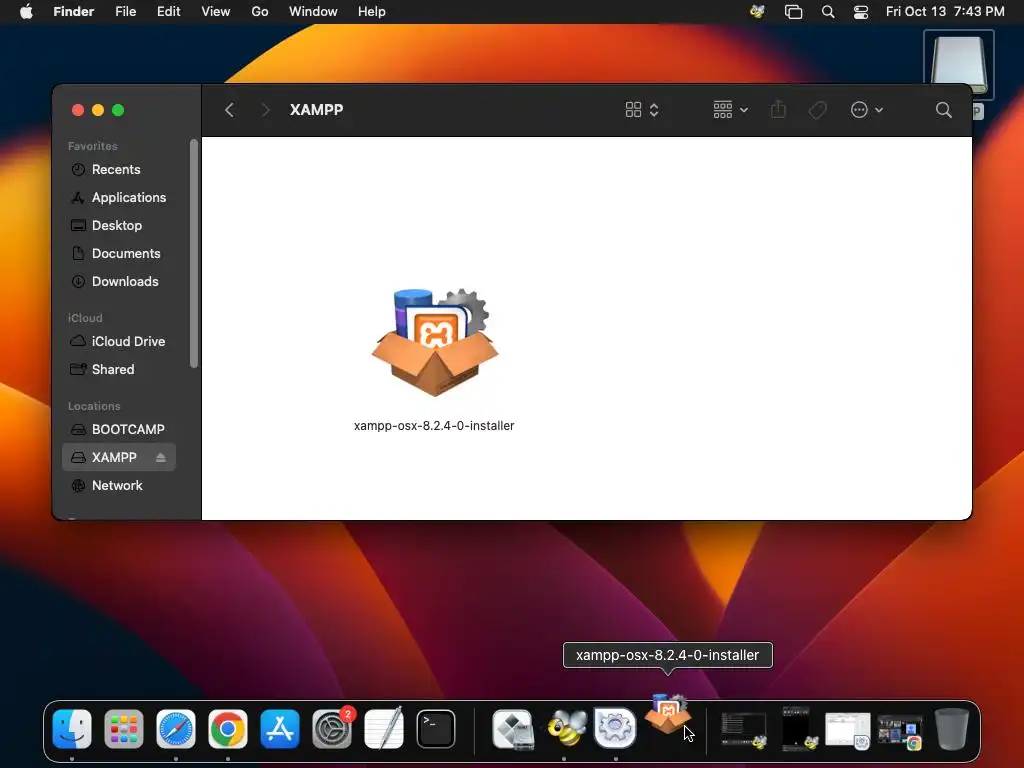1024x768 pixels.
Task: Go back in Finder history
Action: (229, 110)
